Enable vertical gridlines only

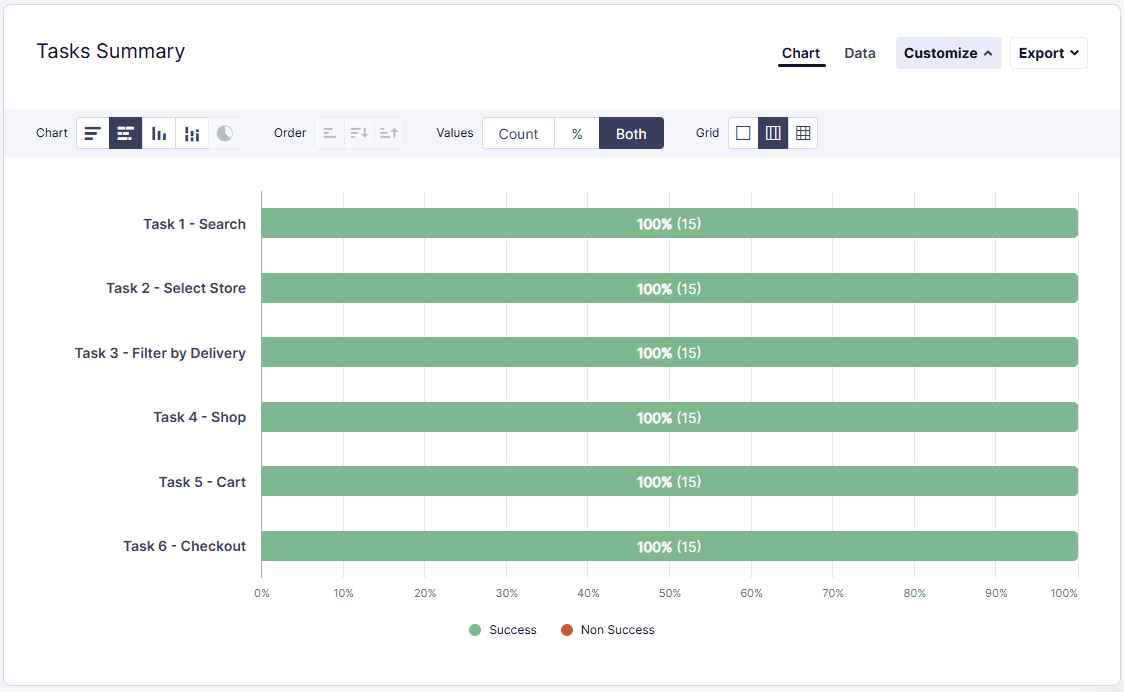coord(773,133)
